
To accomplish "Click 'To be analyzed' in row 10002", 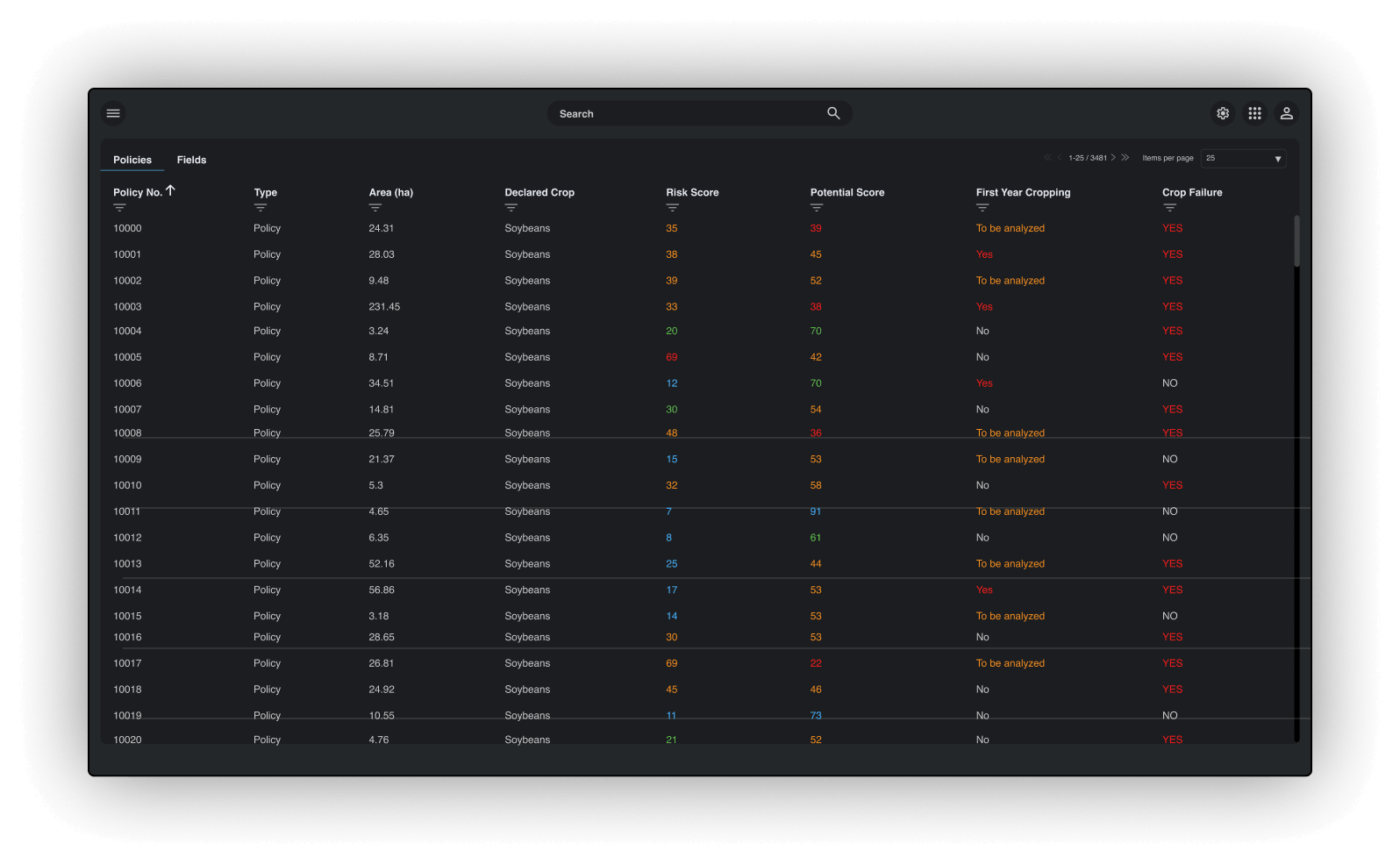I will click(x=1011, y=281).
